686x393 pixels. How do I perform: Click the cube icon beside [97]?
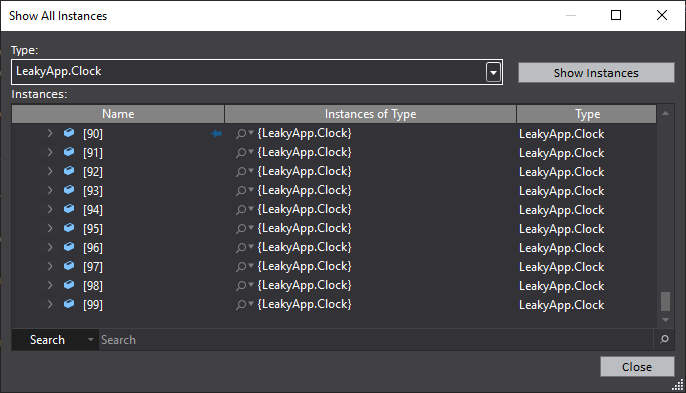coord(69,266)
